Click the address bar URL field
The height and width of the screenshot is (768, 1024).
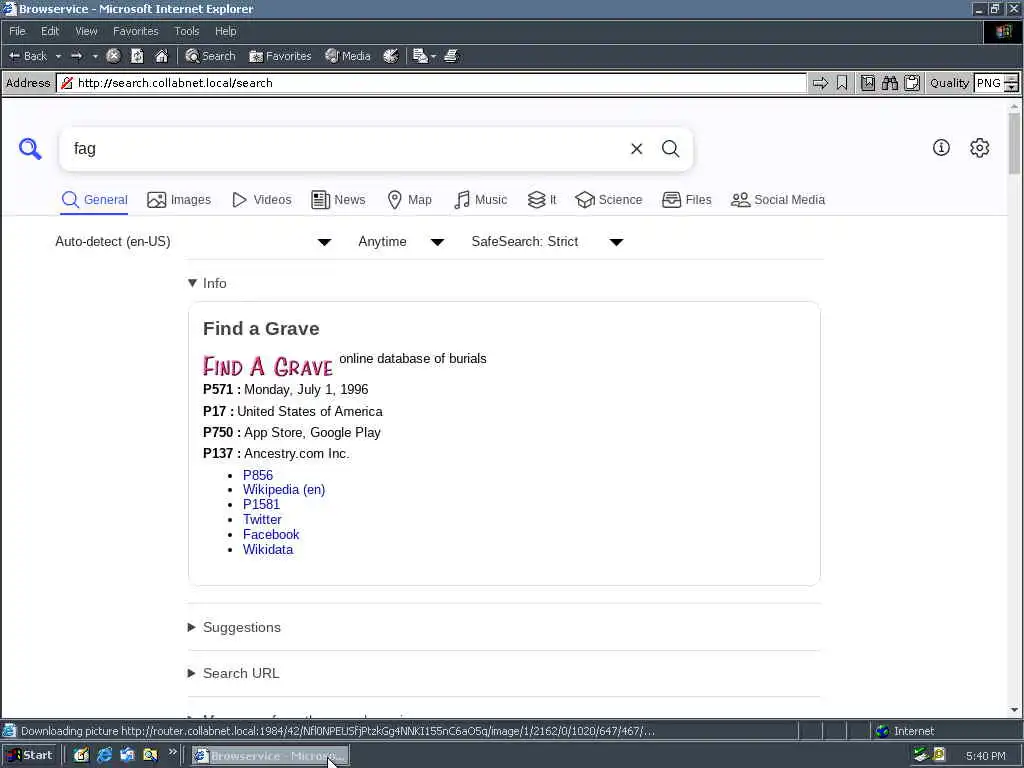[x=431, y=83]
